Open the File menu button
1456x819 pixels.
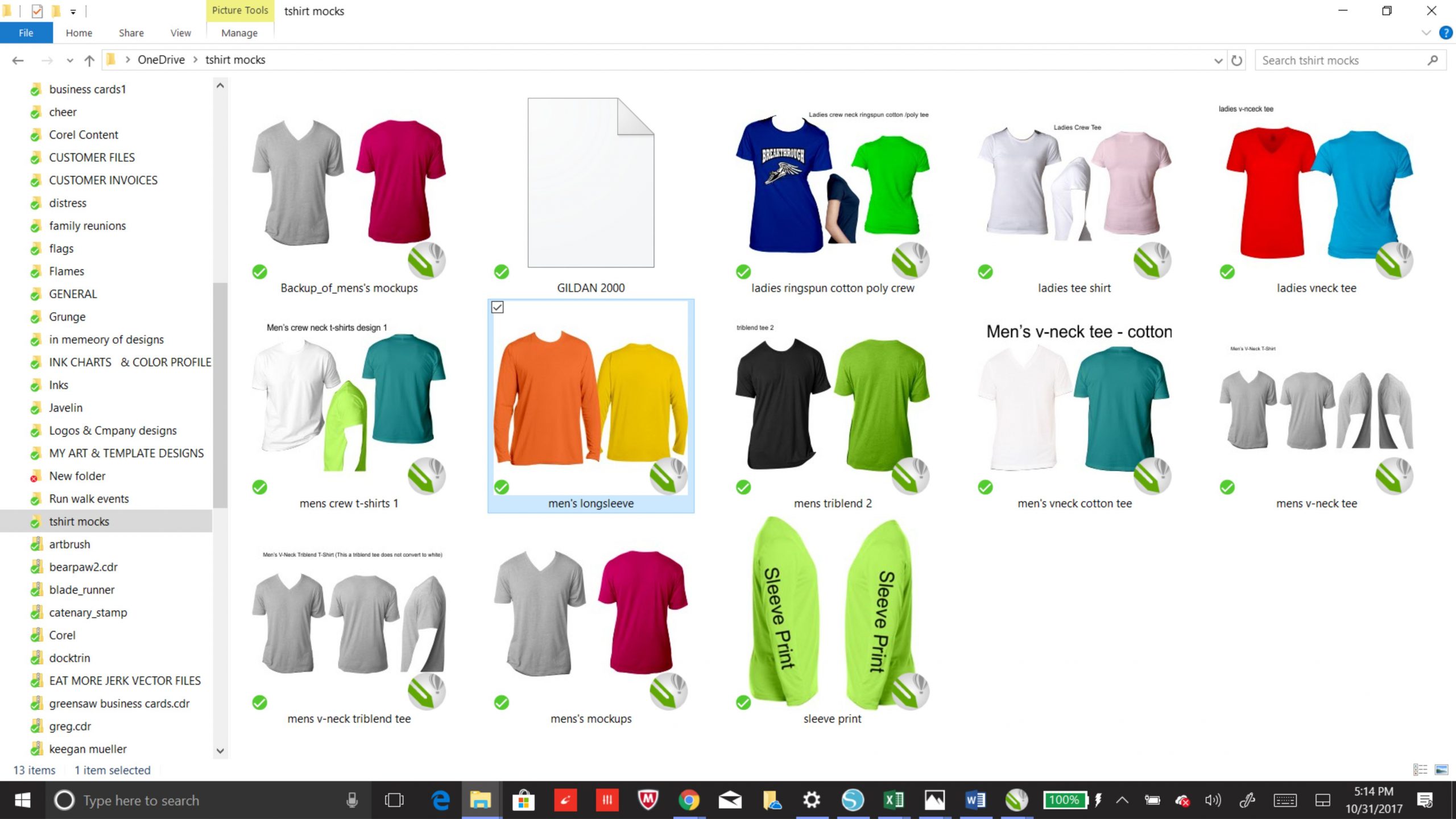click(x=26, y=33)
